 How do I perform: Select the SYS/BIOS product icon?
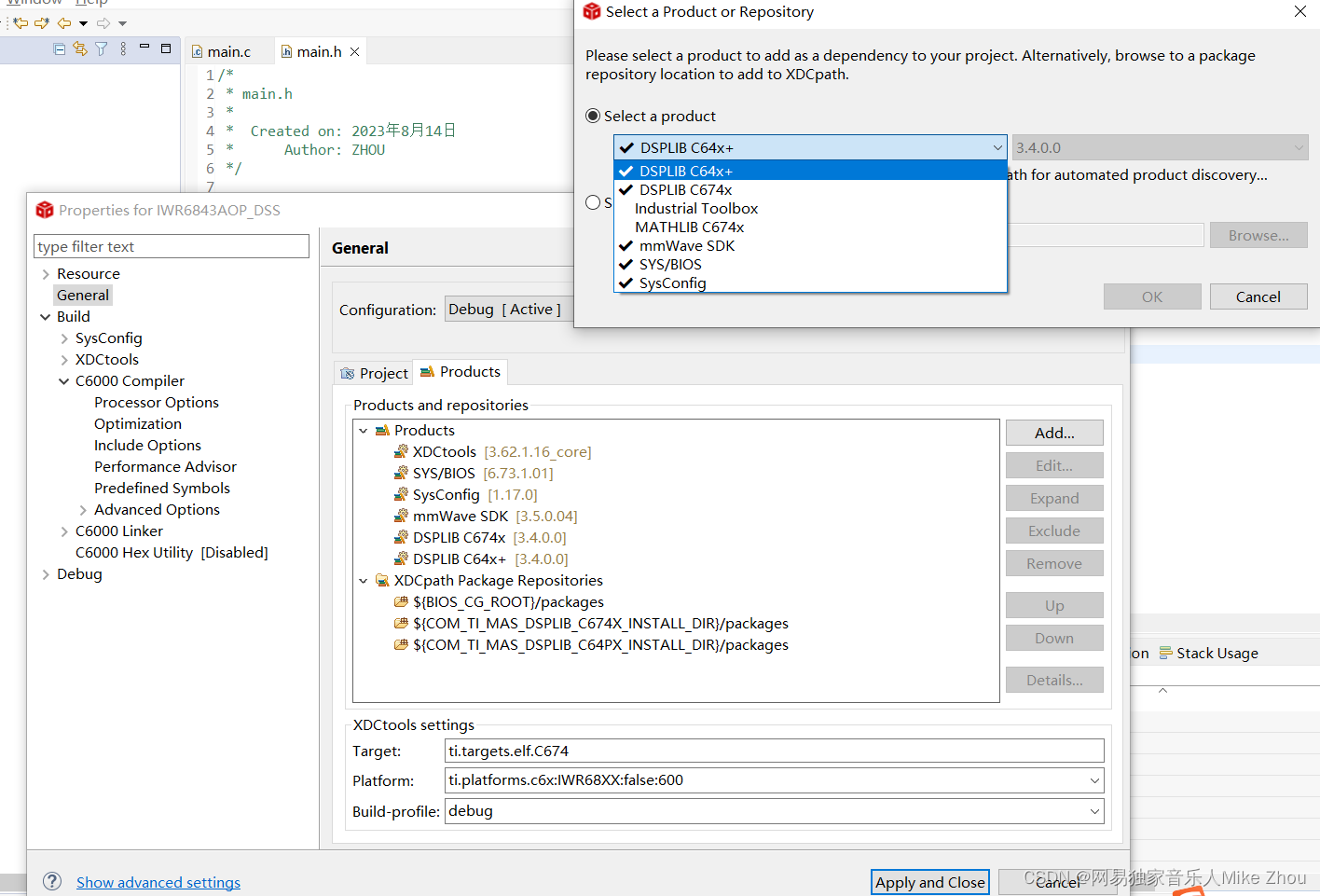[x=401, y=474]
